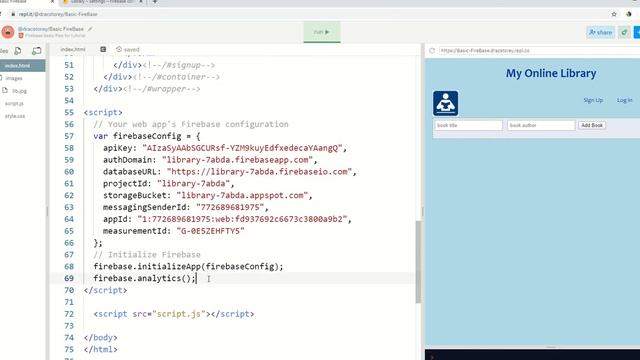This screenshot has height=360, width=640.
Task: Select index.html in the file tree
Action: [22, 66]
